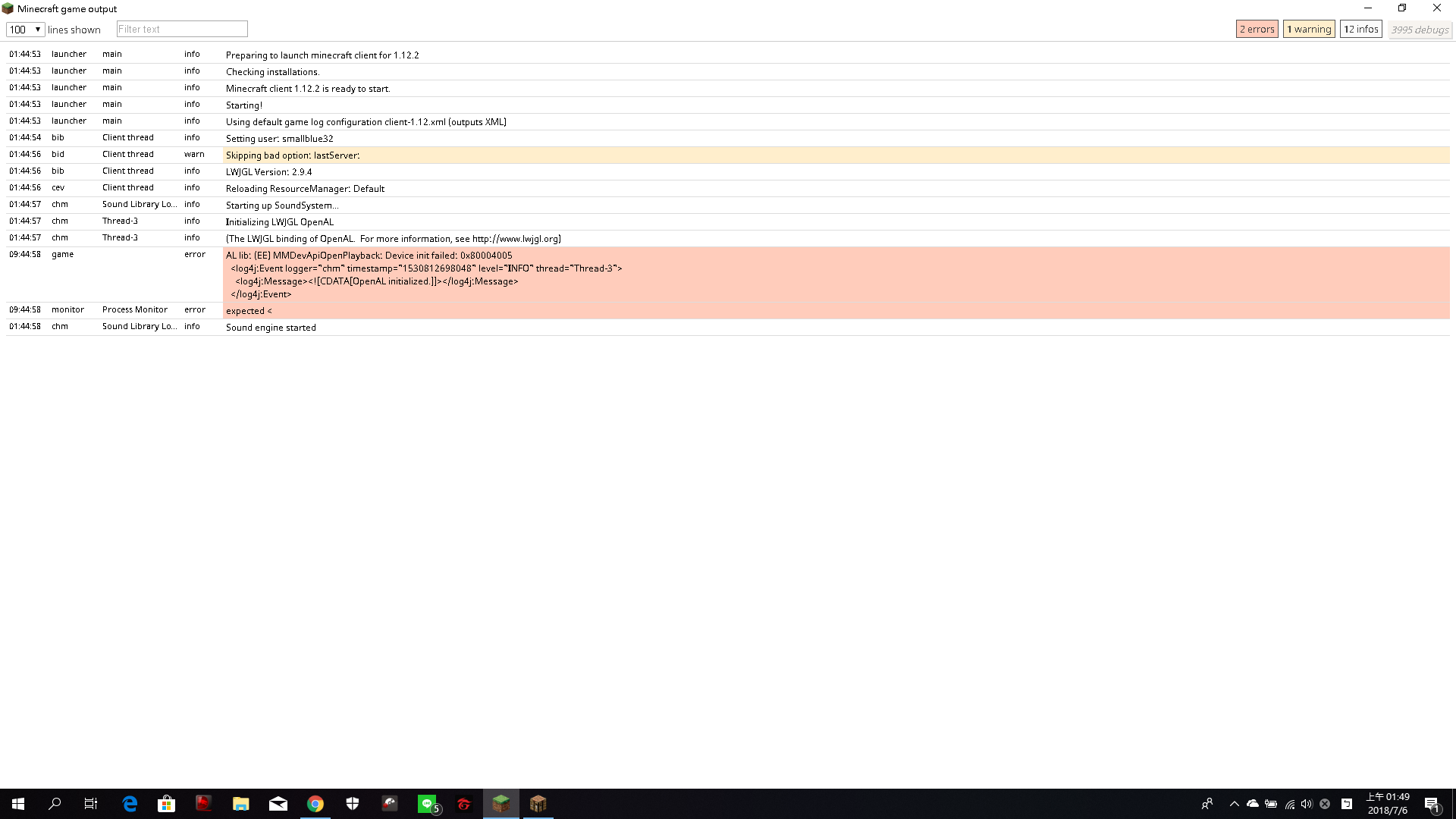Toggle the 2 errors filter
This screenshot has width=1456, height=819.
[1257, 29]
